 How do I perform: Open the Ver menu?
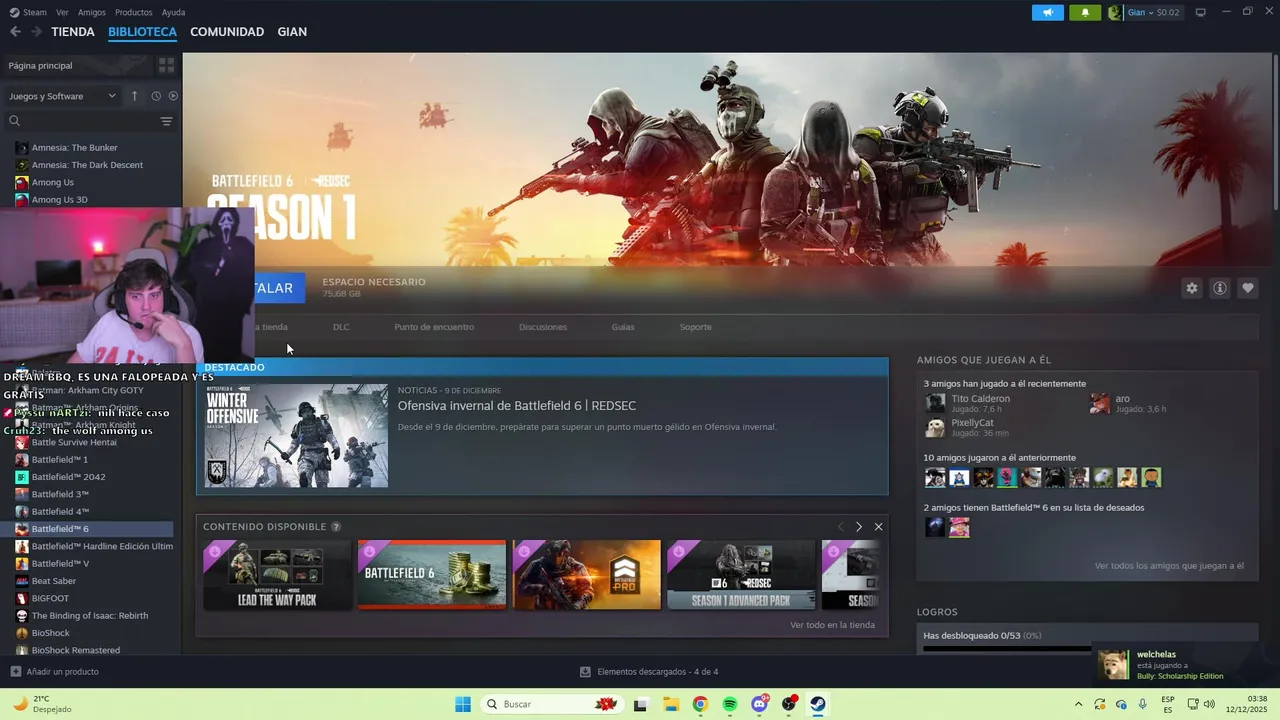point(62,12)
